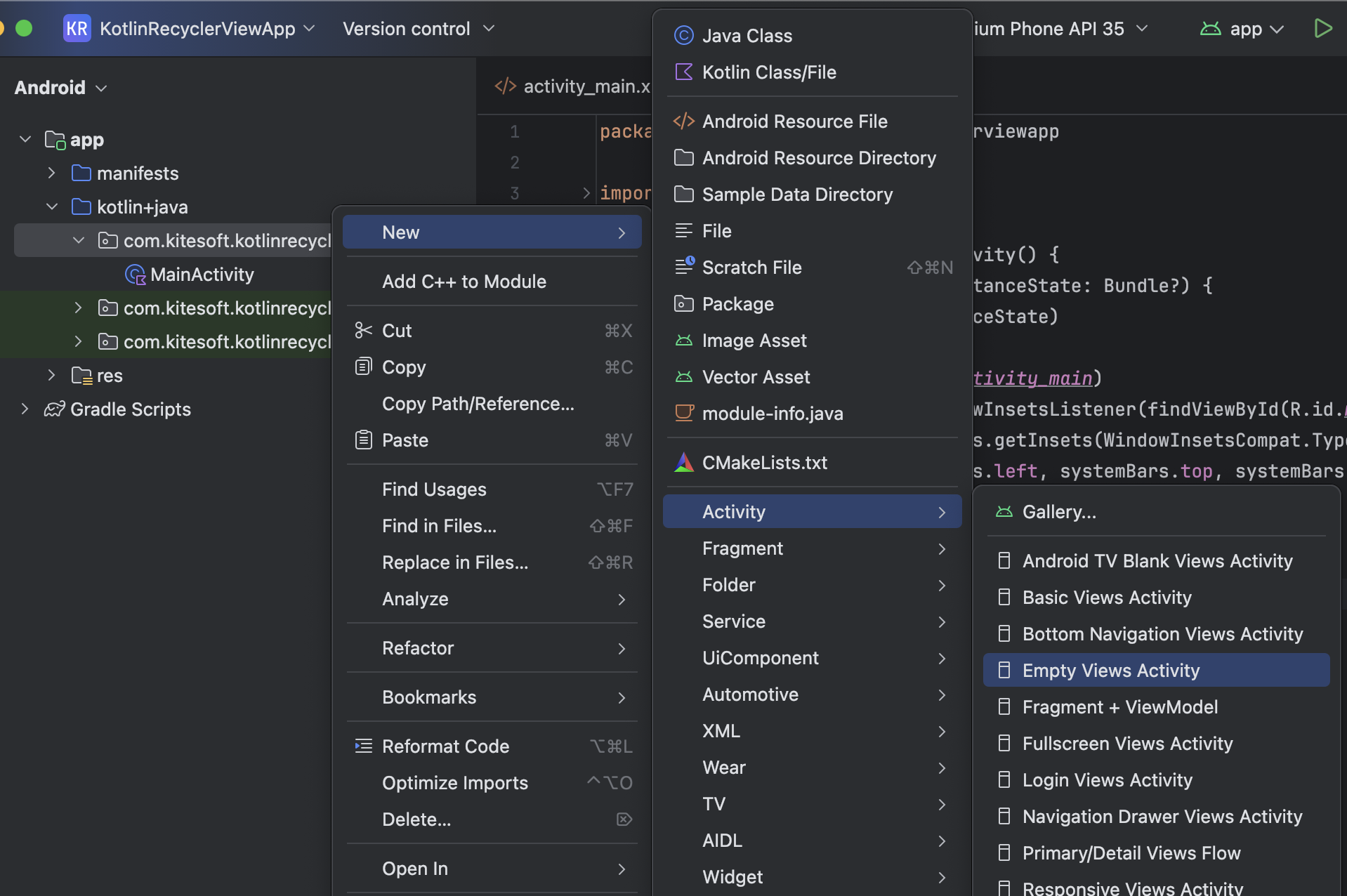Click the Copy icon in context menu
The width and height of the screenshot is (1347, 896).
pyautogui.click(x=363, y=367)
